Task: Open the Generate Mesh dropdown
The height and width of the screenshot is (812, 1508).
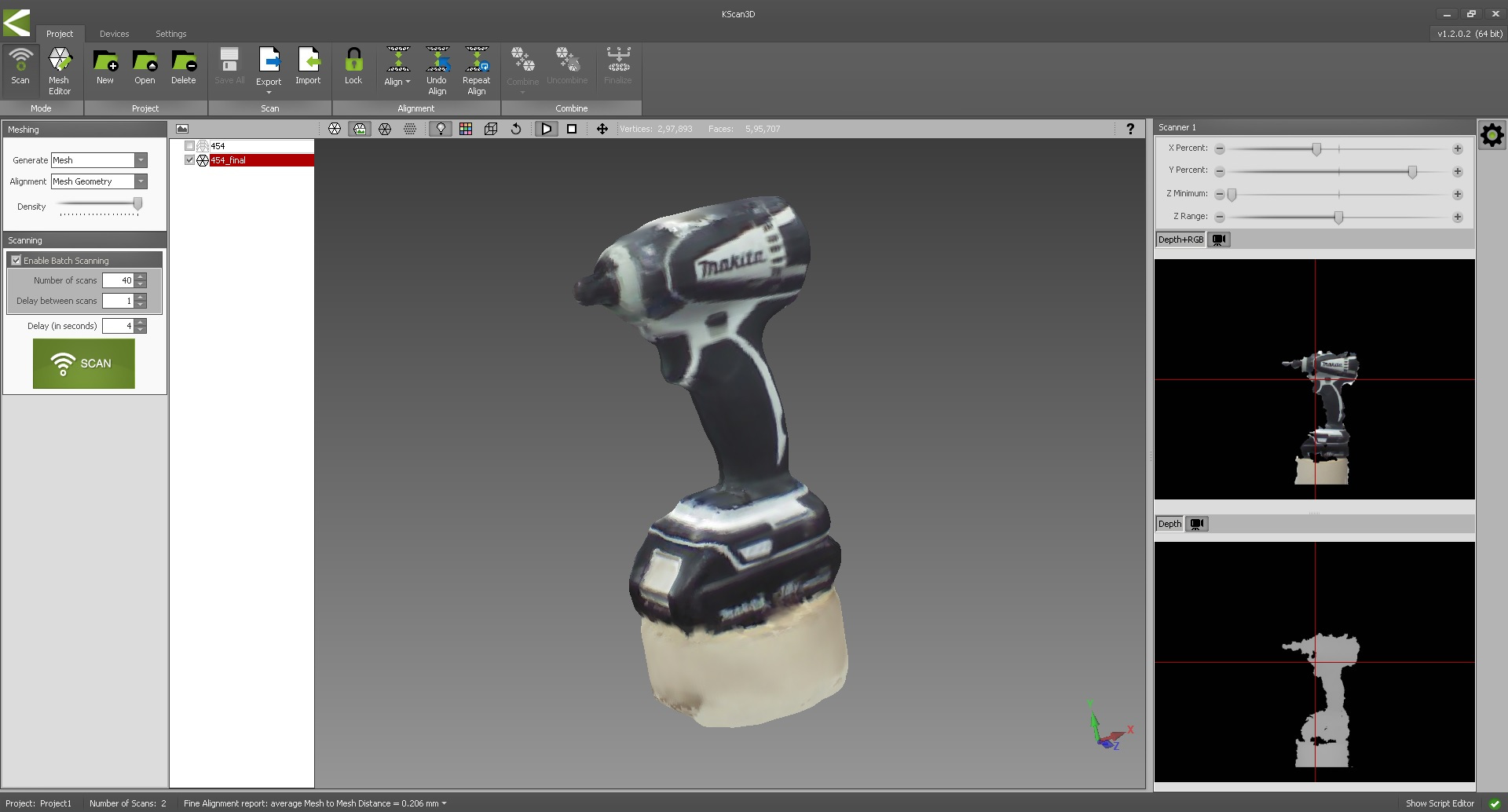Action: pyautogui.click(x=141, y=160)
